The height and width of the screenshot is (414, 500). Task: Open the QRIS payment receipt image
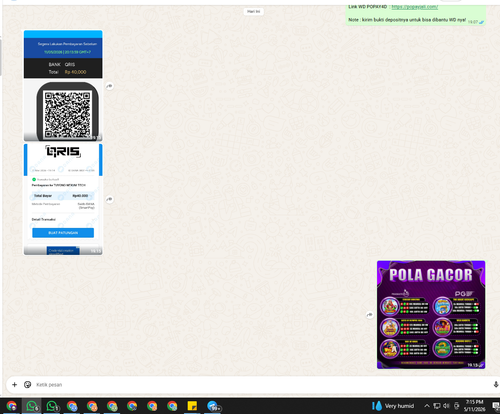63,199
